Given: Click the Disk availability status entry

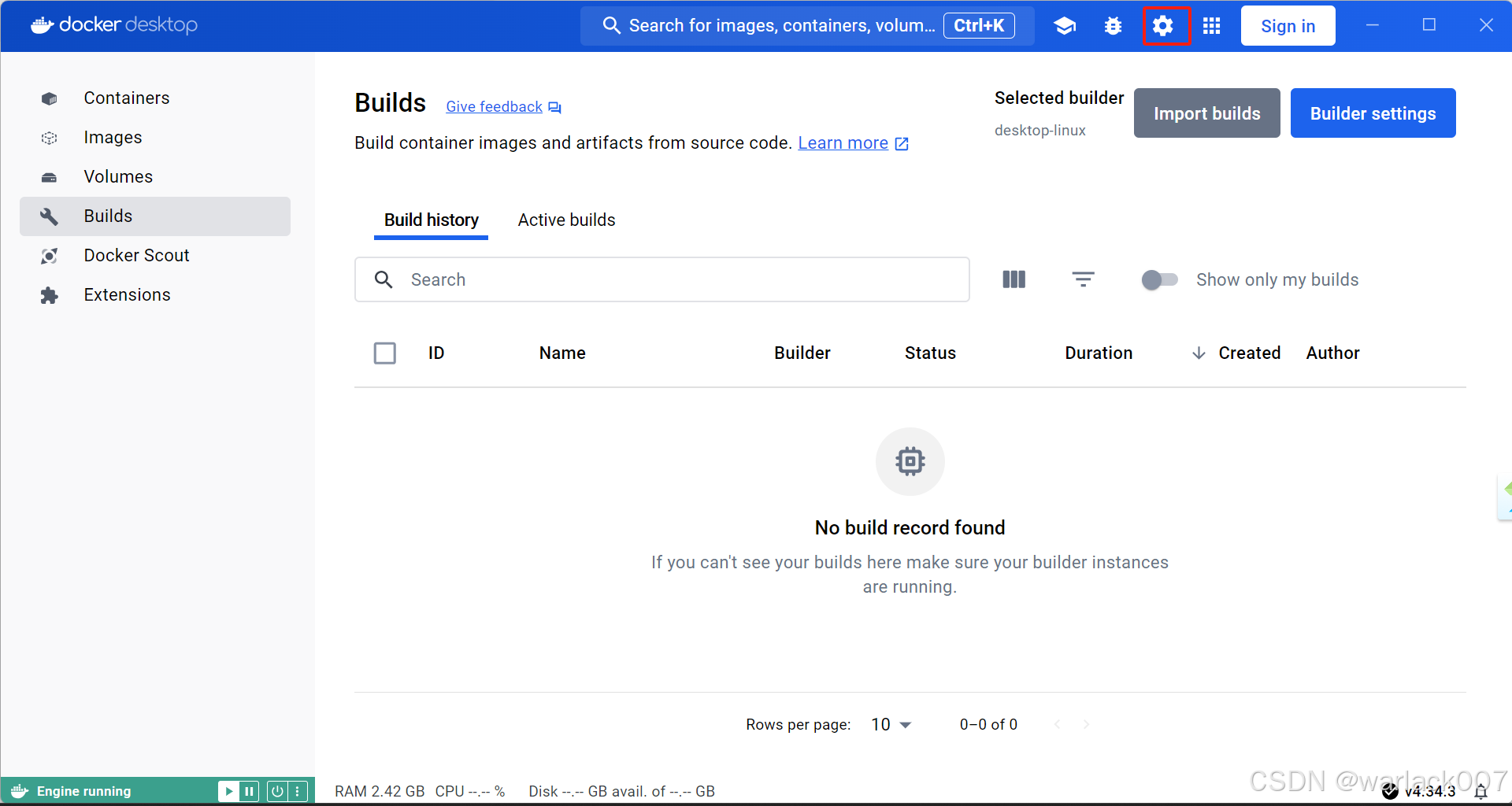Looking at the screenshot, I should 621,792.
